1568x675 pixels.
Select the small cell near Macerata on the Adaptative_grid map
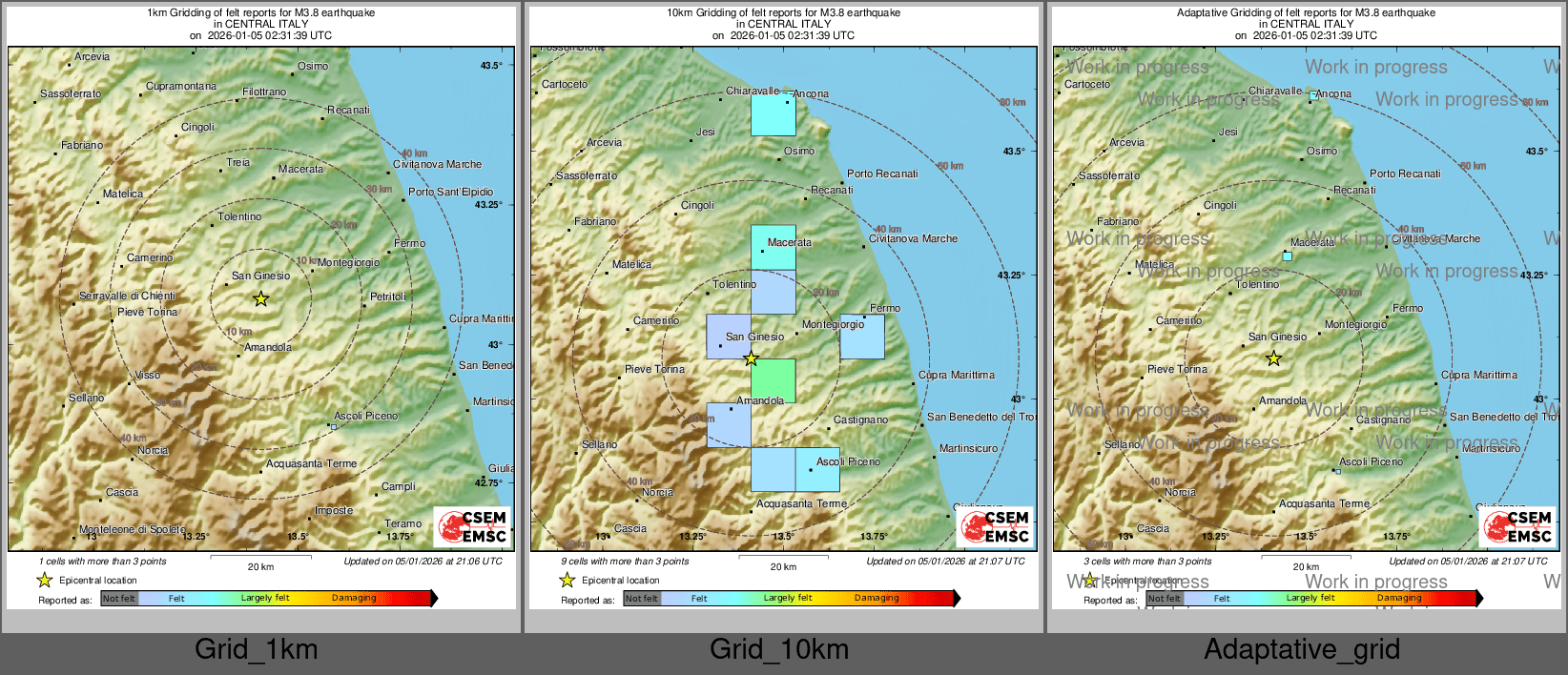click(1288, 256)
